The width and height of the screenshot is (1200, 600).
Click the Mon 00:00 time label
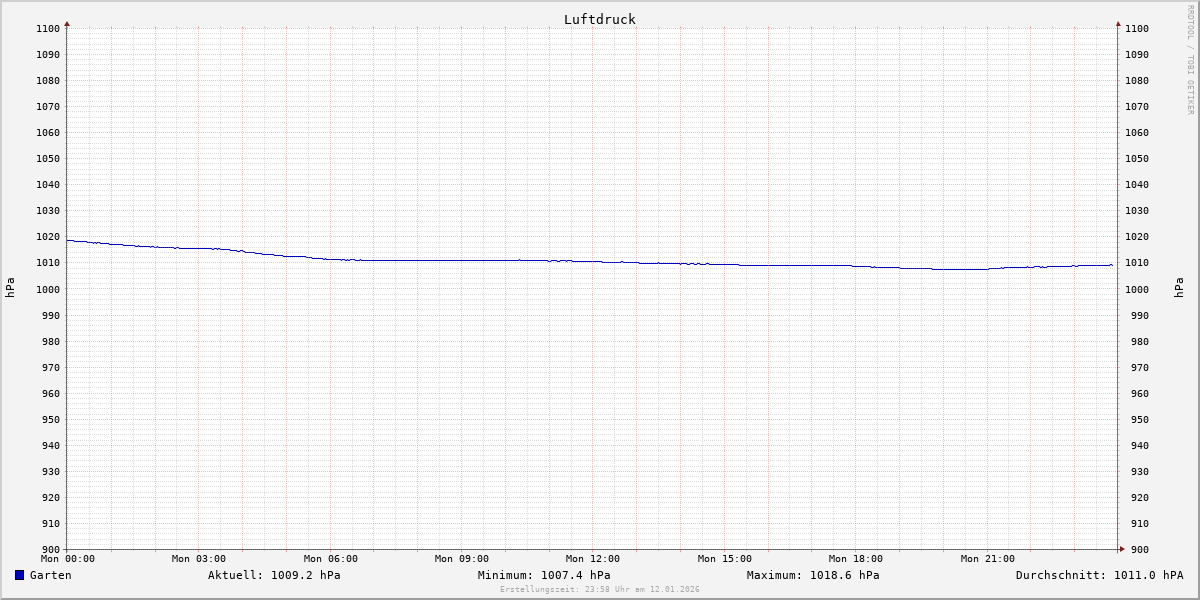click(68, 559)
